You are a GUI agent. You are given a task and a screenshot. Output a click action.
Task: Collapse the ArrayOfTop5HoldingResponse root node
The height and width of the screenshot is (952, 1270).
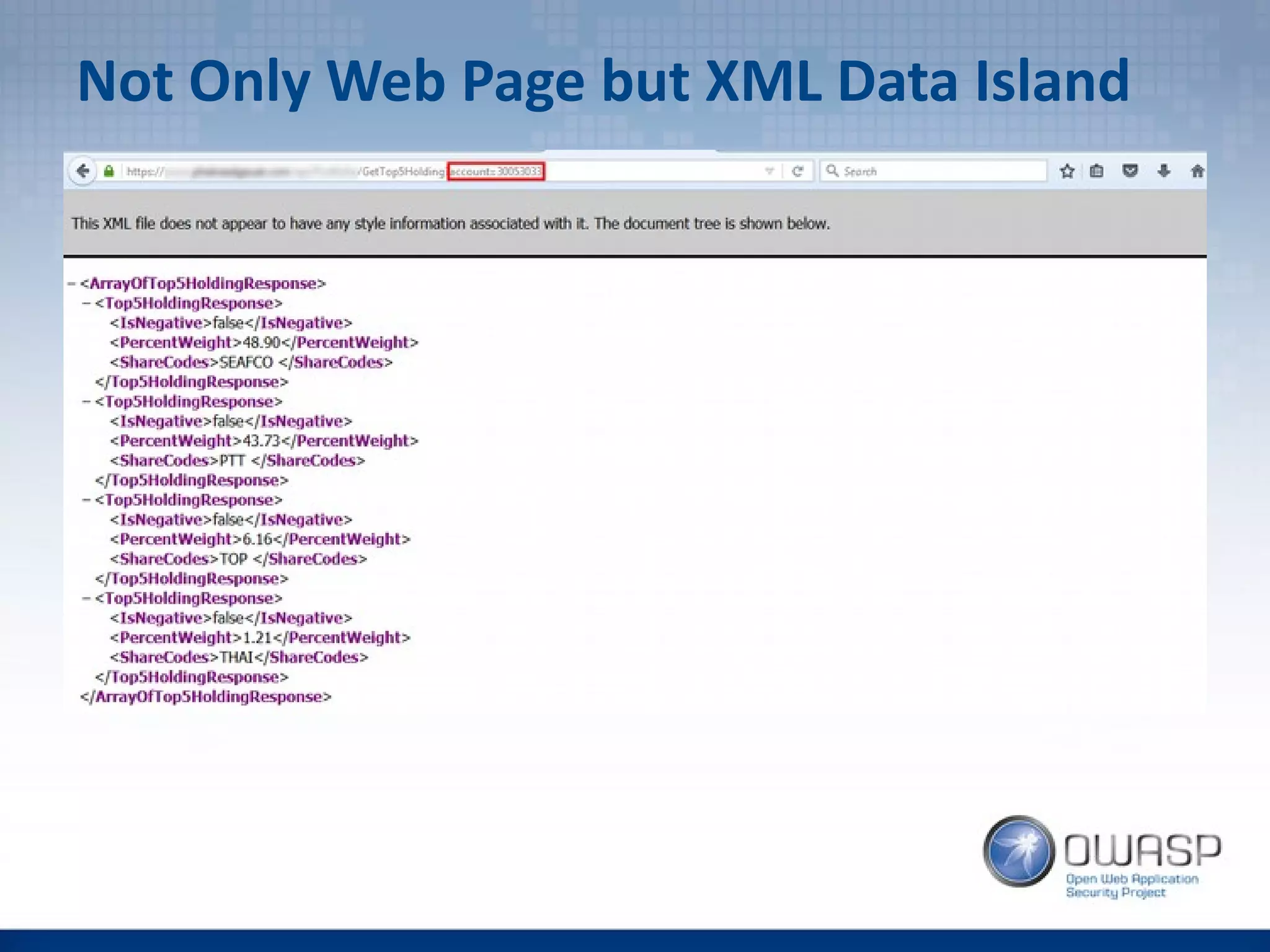click(72, 284)
